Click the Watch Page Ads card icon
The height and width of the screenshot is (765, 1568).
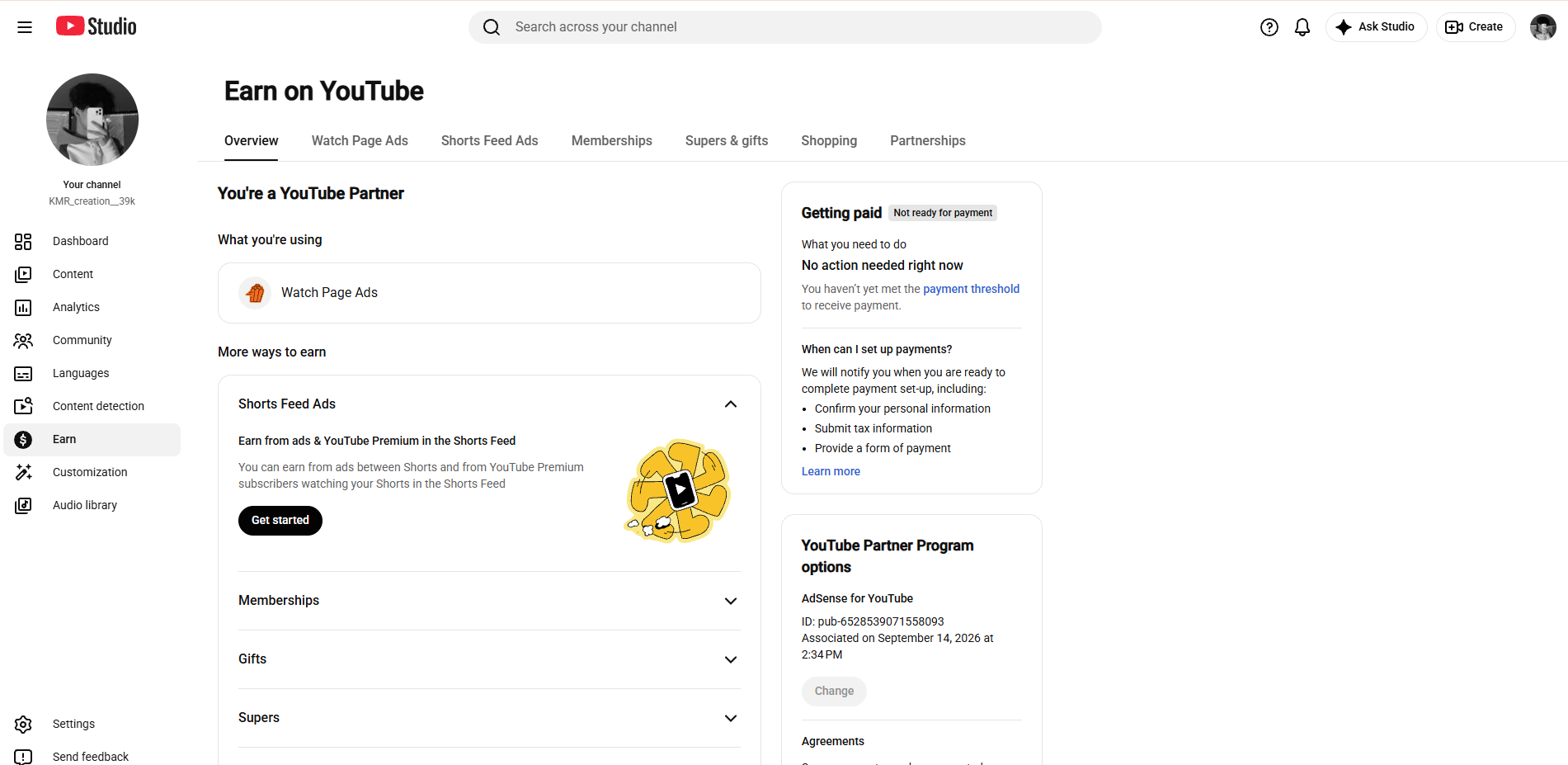(255, 292)
